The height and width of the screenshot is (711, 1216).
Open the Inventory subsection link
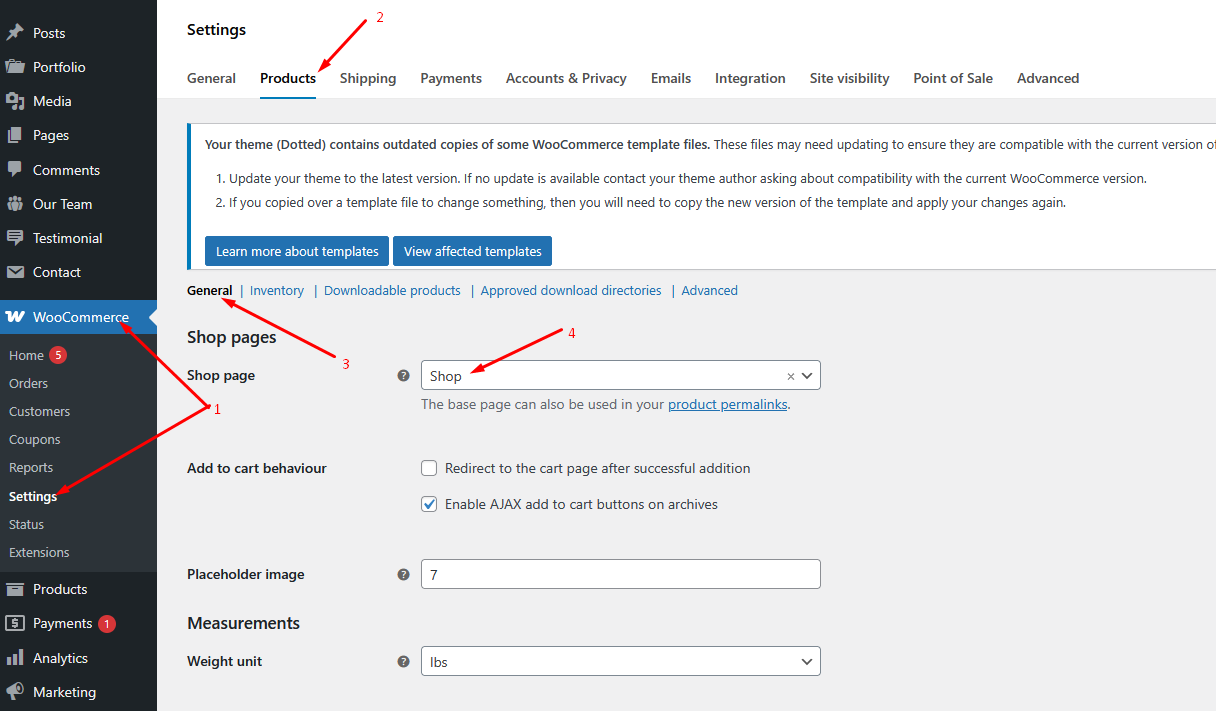[x=277, y=291]
